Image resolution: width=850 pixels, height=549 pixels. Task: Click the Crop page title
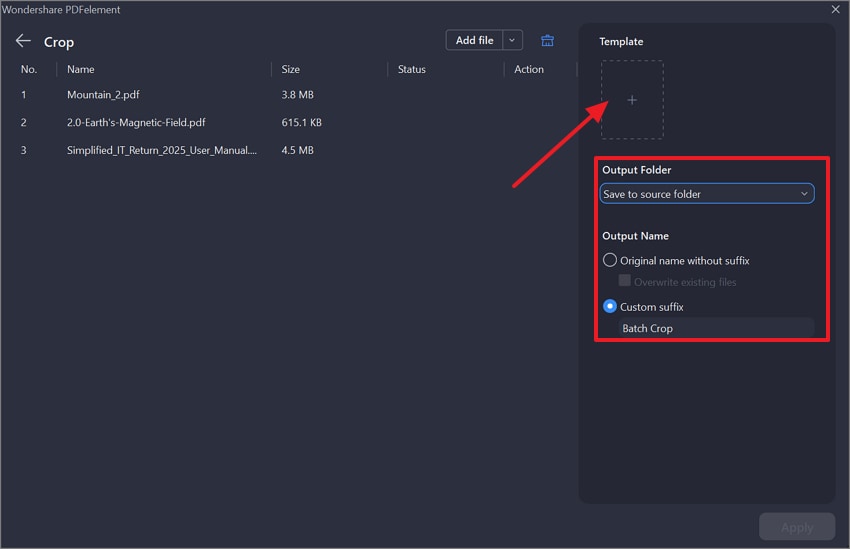pyautogui.click(x=59, y=42)
